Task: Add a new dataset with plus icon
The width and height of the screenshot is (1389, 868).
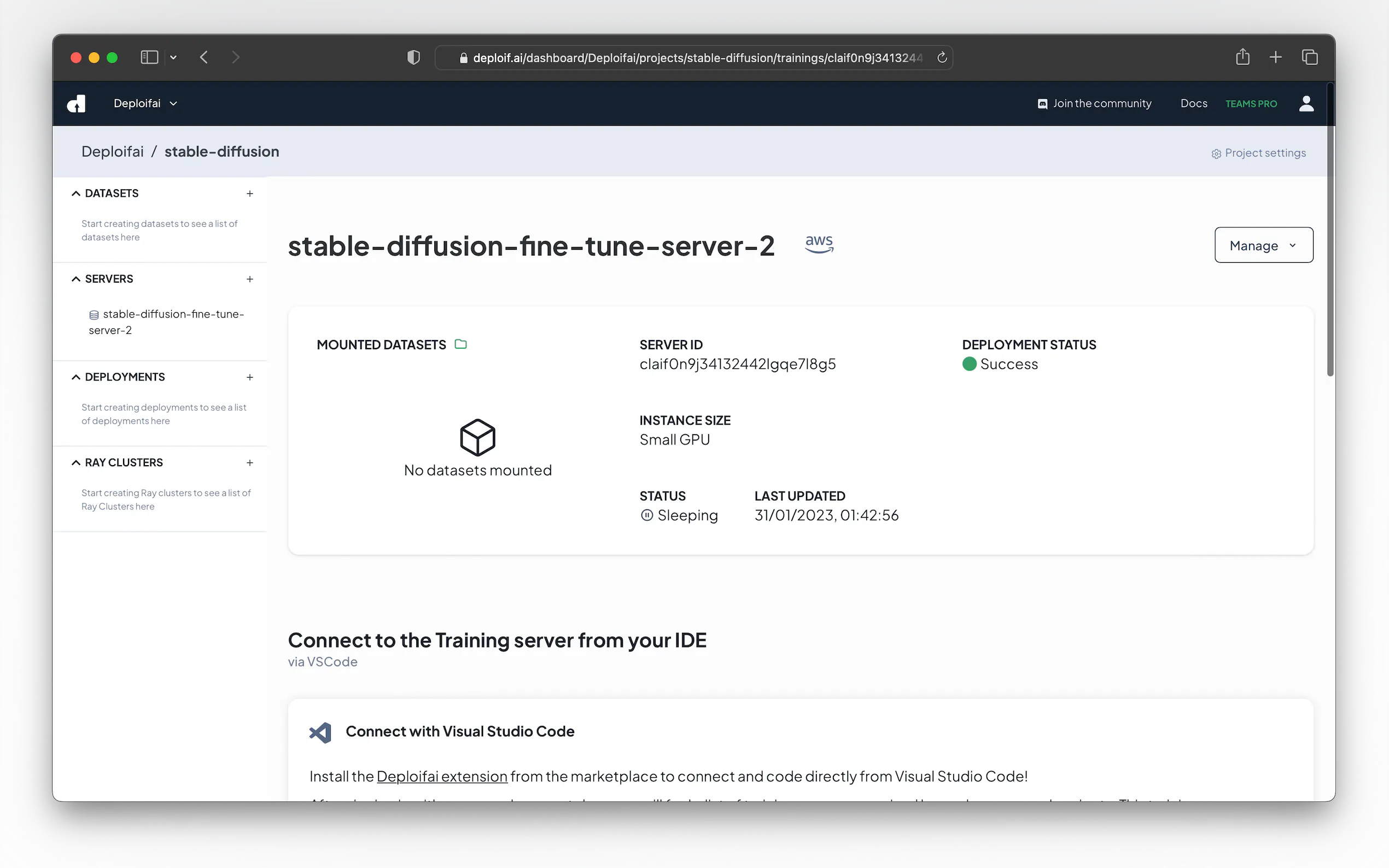Action: point(250,194)
